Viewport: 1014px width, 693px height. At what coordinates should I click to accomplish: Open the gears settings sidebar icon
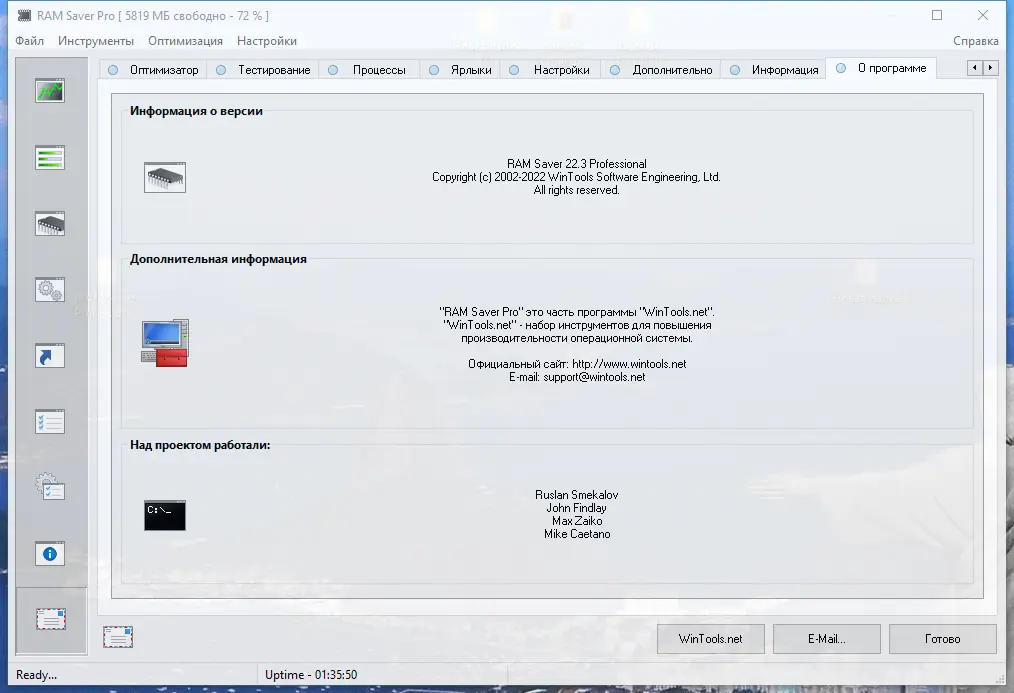(x=50, y=290)
